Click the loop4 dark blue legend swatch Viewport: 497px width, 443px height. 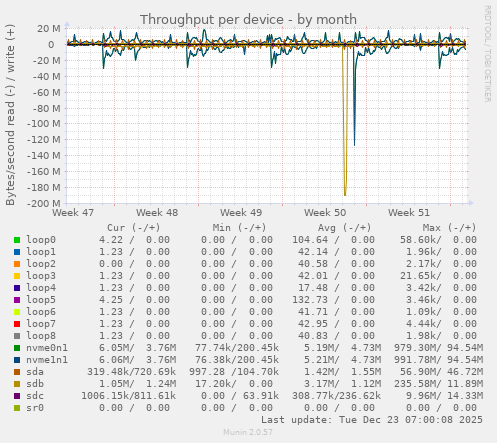pos(17,288)
